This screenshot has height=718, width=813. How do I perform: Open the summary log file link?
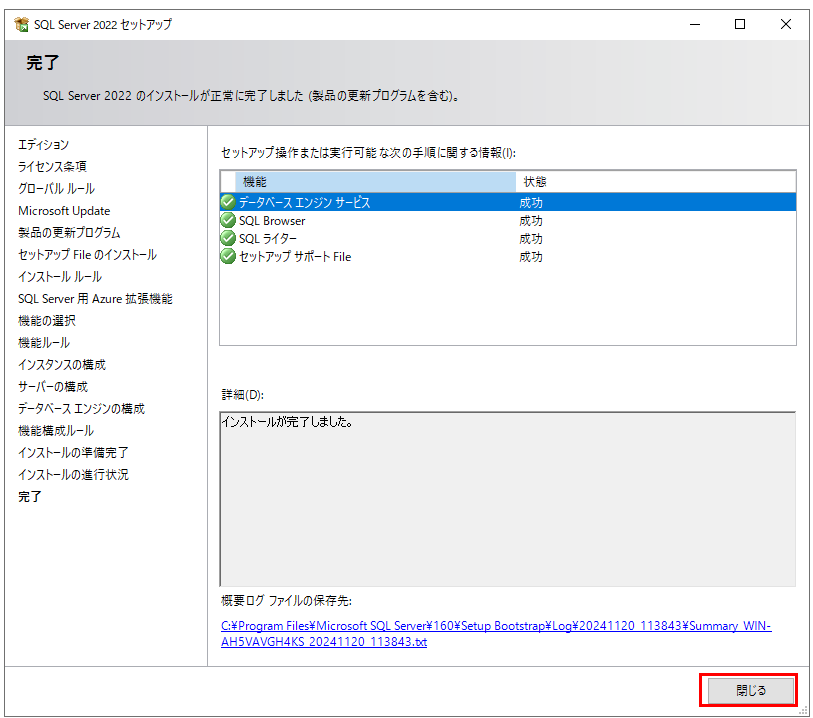tap(495, 633)
